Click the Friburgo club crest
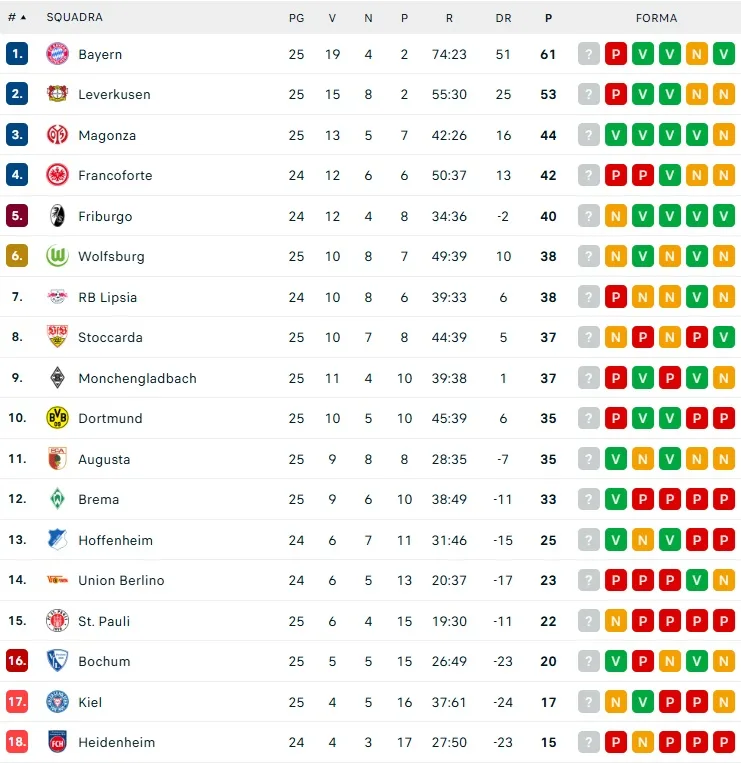The image size is (741, 763). pos(57,216)
